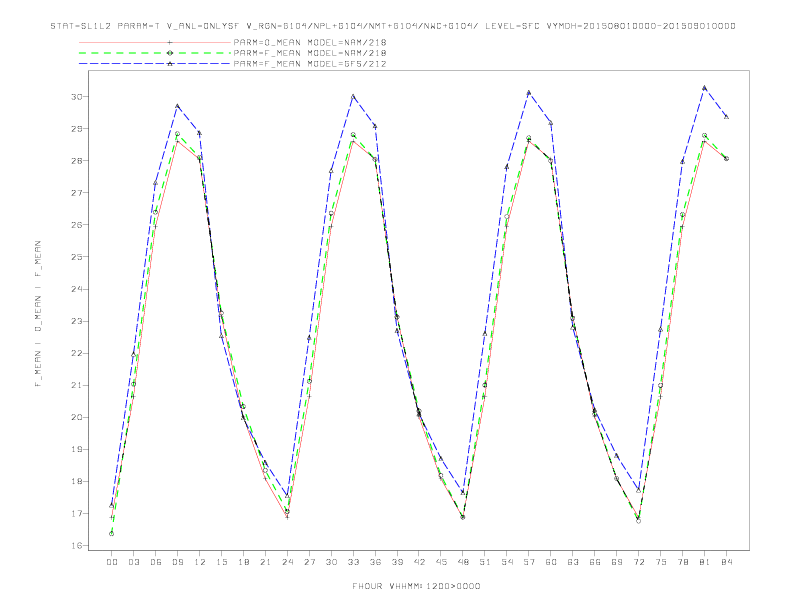Click forecast hour tick label 24 on x-axis

pos(287,562)
